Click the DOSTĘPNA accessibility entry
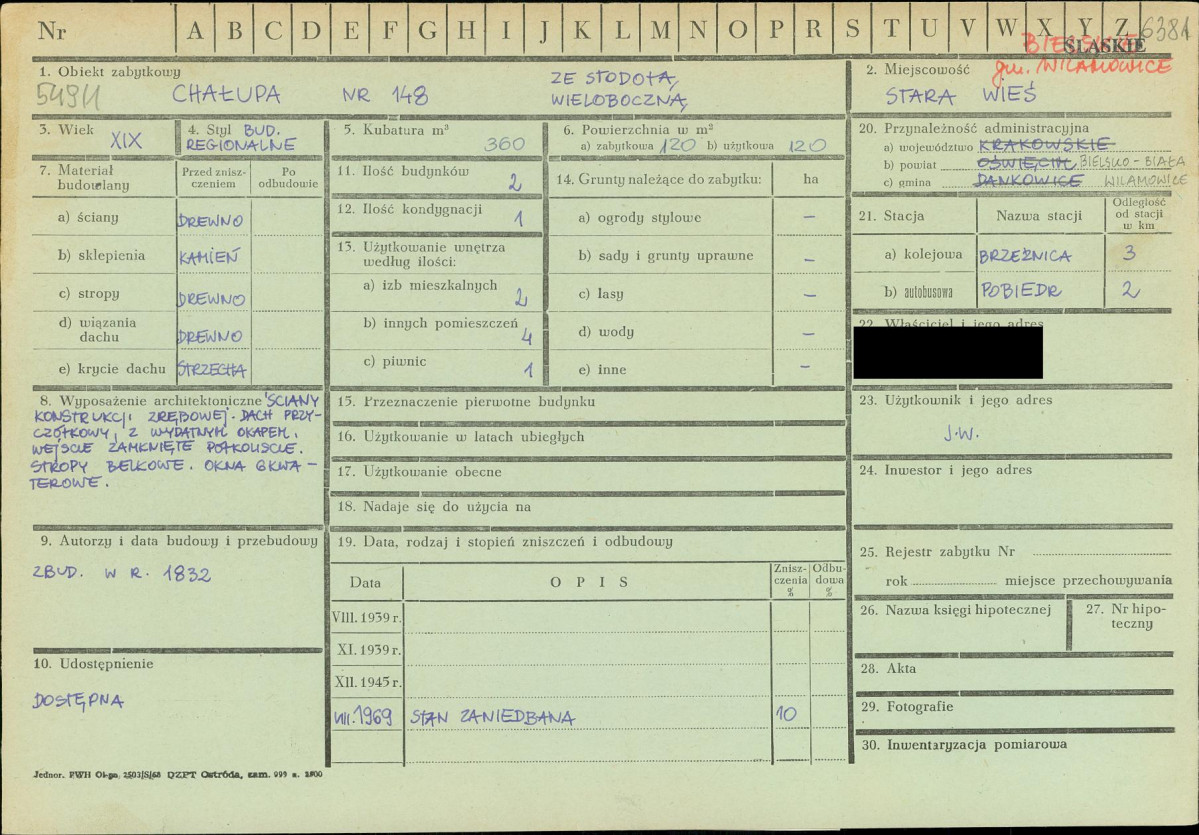This screenshot has height=835, width=1199. pos(78,701)
